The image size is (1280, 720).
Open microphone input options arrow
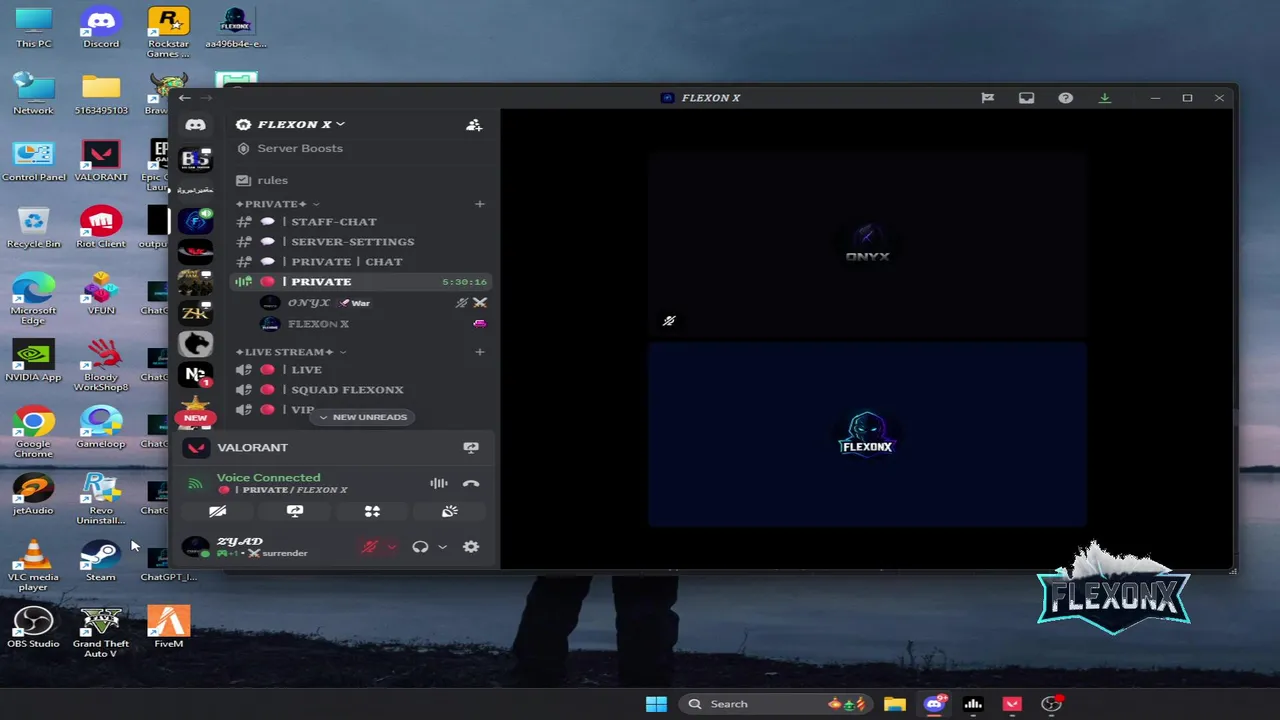(392, 547)
